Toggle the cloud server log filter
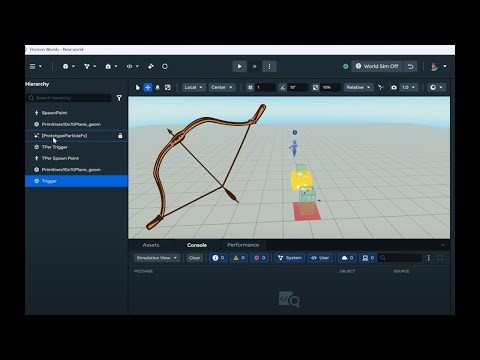Screen dimensions: 480x360 (x=347, y=258)
